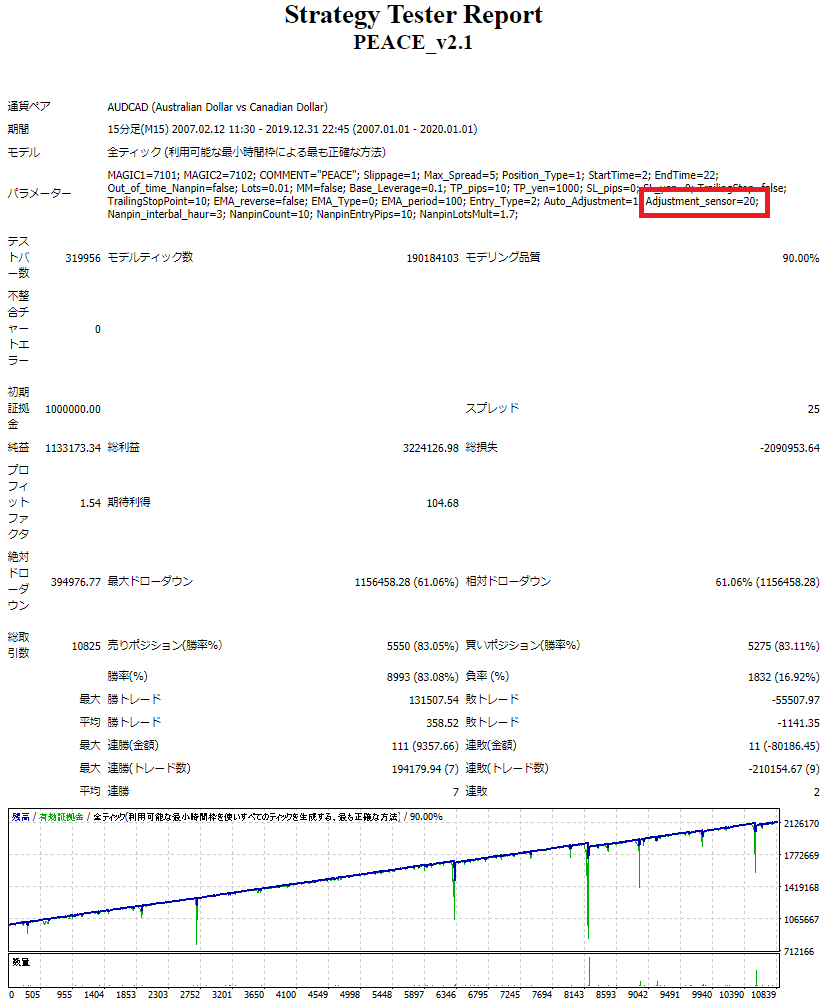Screen dimensions: 831x1003
Task: Select the average profit trade '358.52'
Action: [443, 723]
